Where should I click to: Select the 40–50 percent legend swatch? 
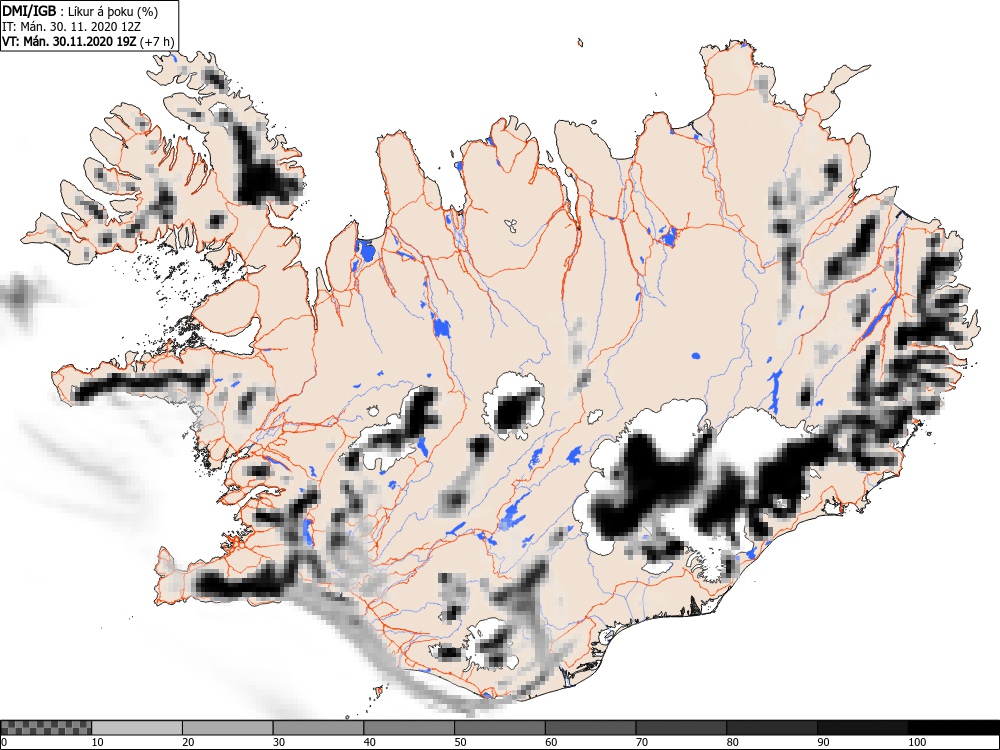[x=409, y=728]
